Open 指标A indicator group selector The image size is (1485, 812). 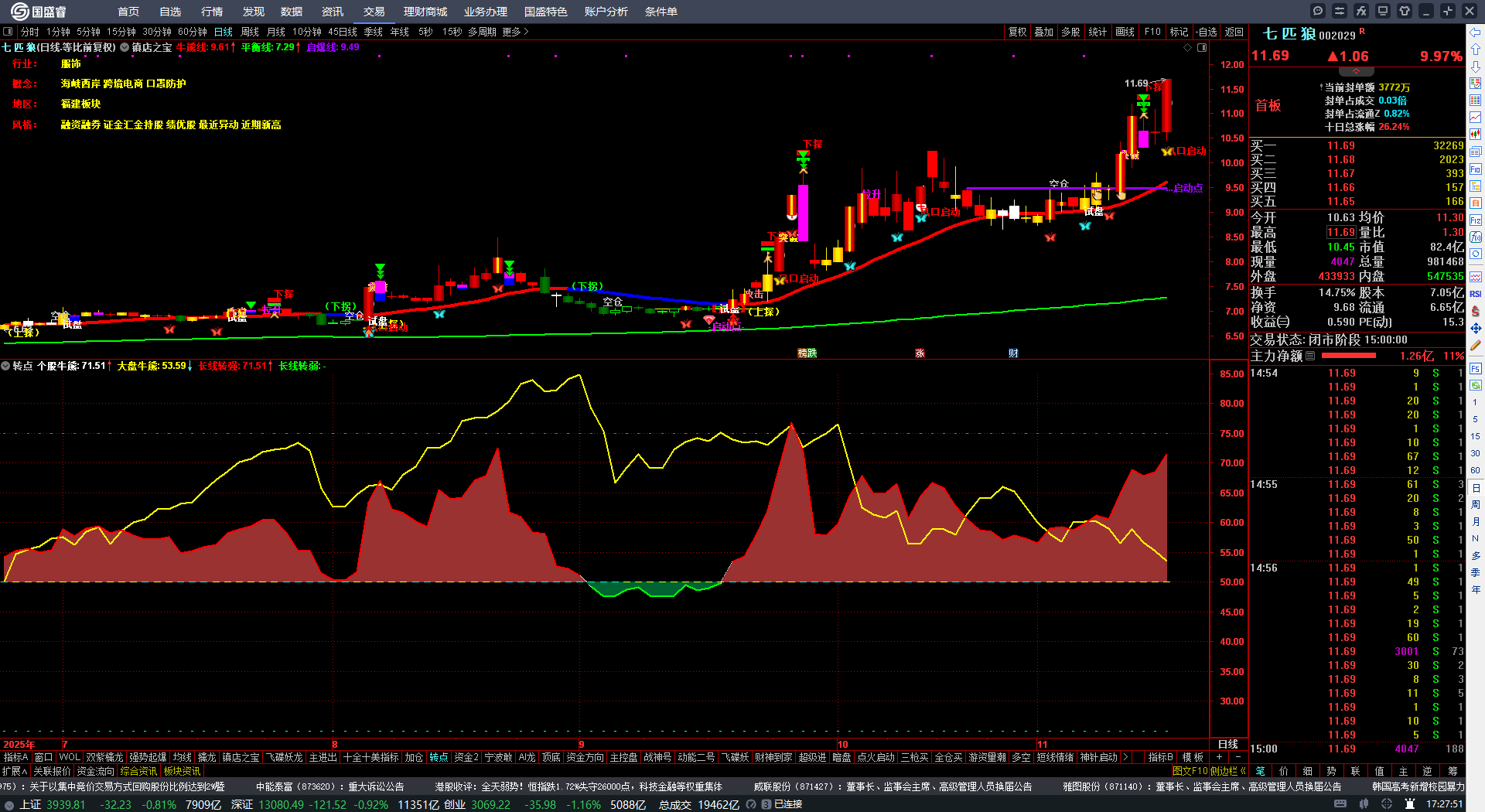coord(15,757)
